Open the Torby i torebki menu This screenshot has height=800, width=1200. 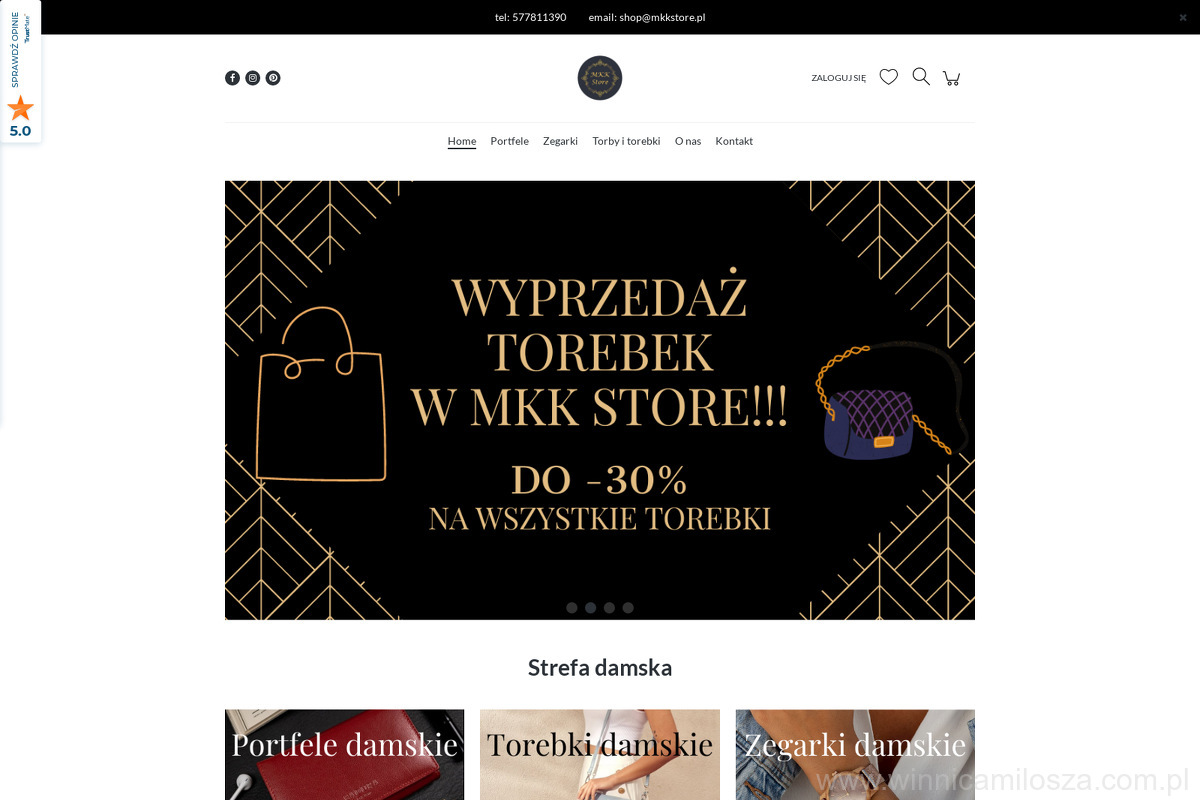pyautogui.click(x=626, y=141)
